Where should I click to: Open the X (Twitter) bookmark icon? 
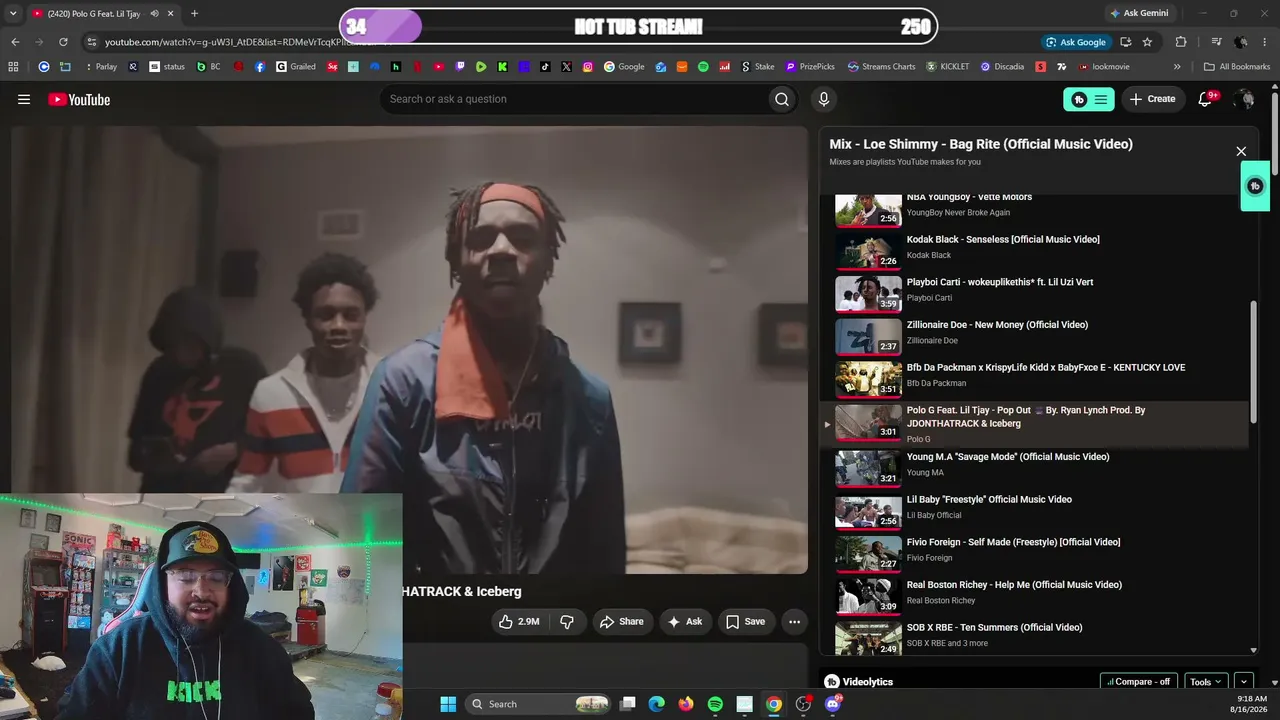click(567, 67)
